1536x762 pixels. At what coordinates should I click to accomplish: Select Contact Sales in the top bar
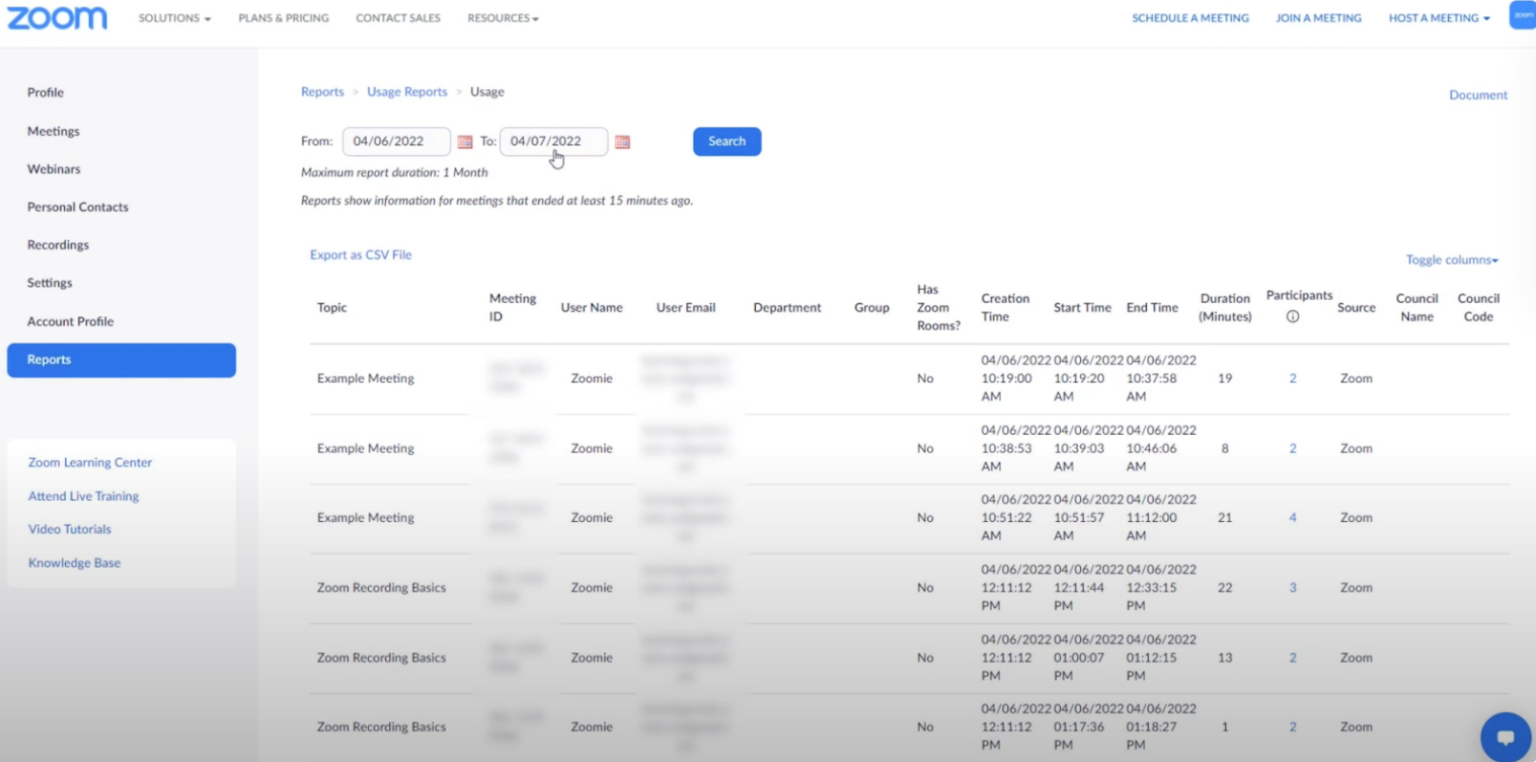398,17
